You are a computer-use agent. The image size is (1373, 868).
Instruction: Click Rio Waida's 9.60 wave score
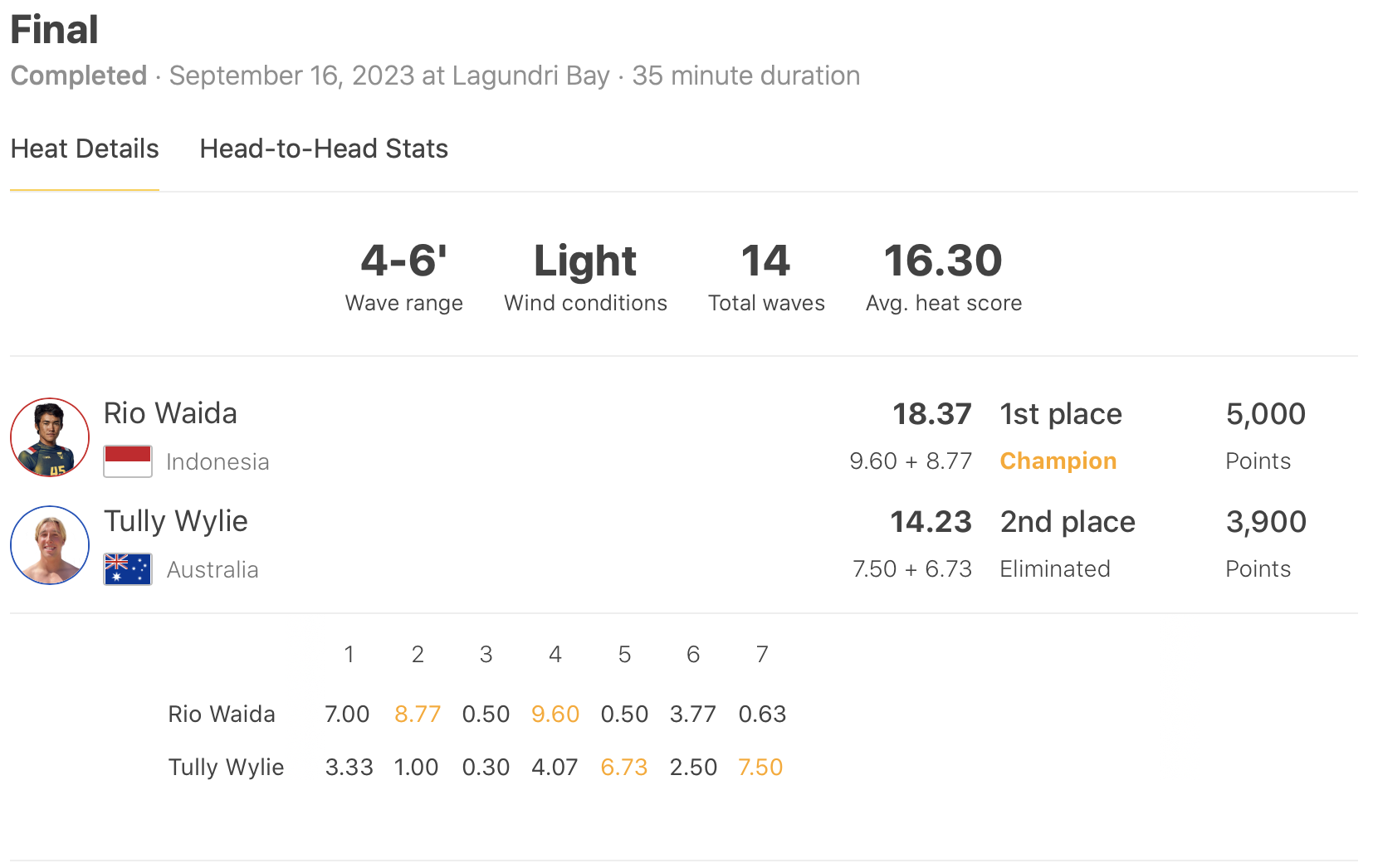555,714
